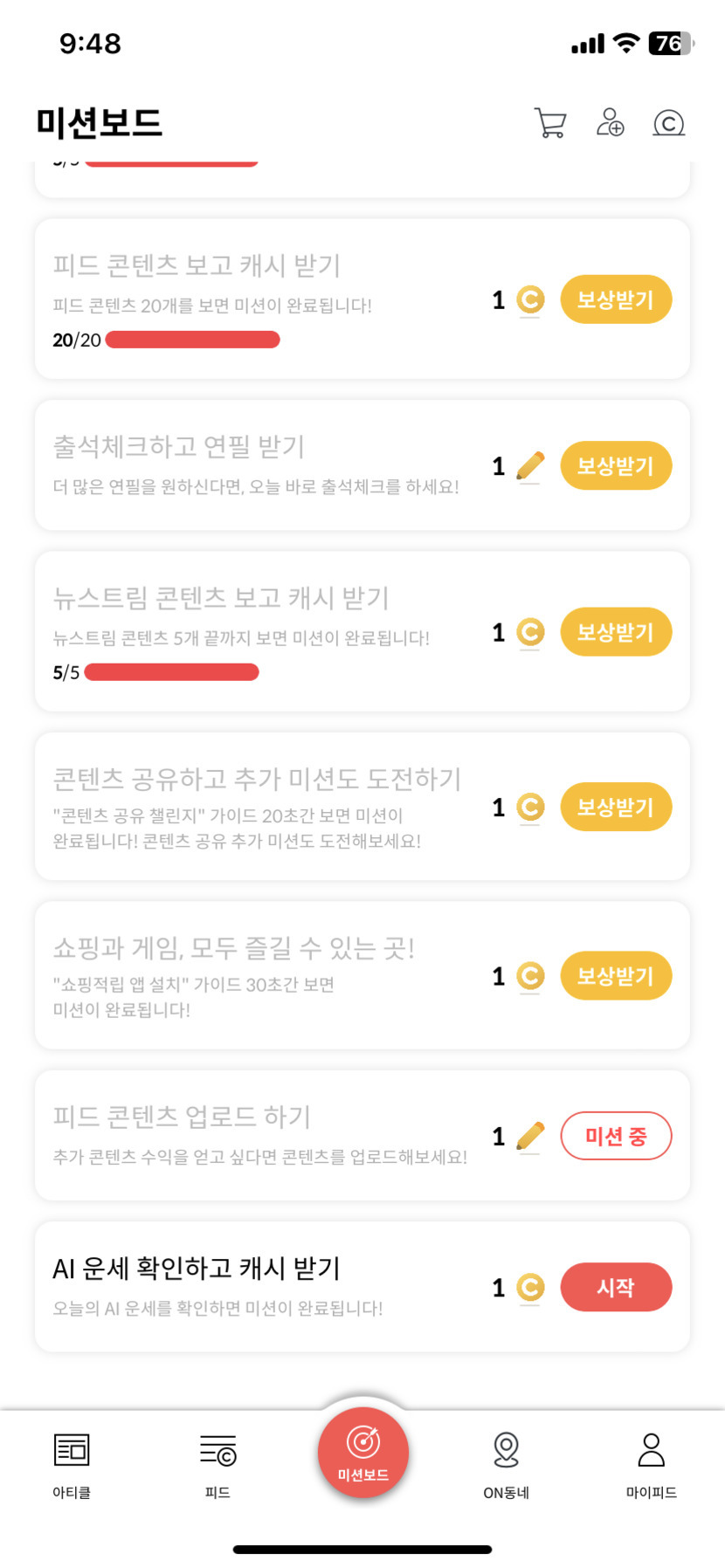Start the AI 운세 확인하고 mission
Image resolution: width=725 pixels, height=1568 pixels.
click(x=616, y=1288)
